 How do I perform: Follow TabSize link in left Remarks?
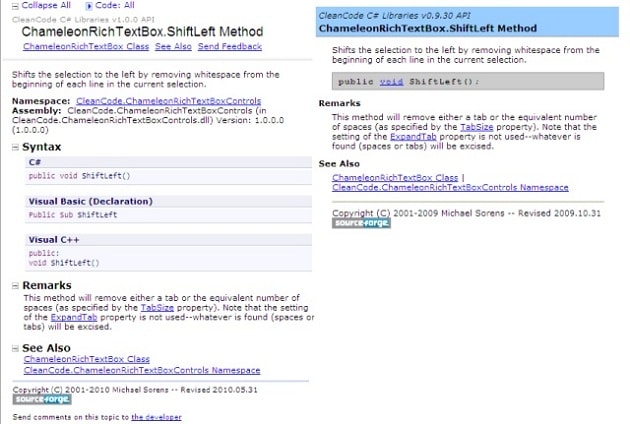[157, 308]
